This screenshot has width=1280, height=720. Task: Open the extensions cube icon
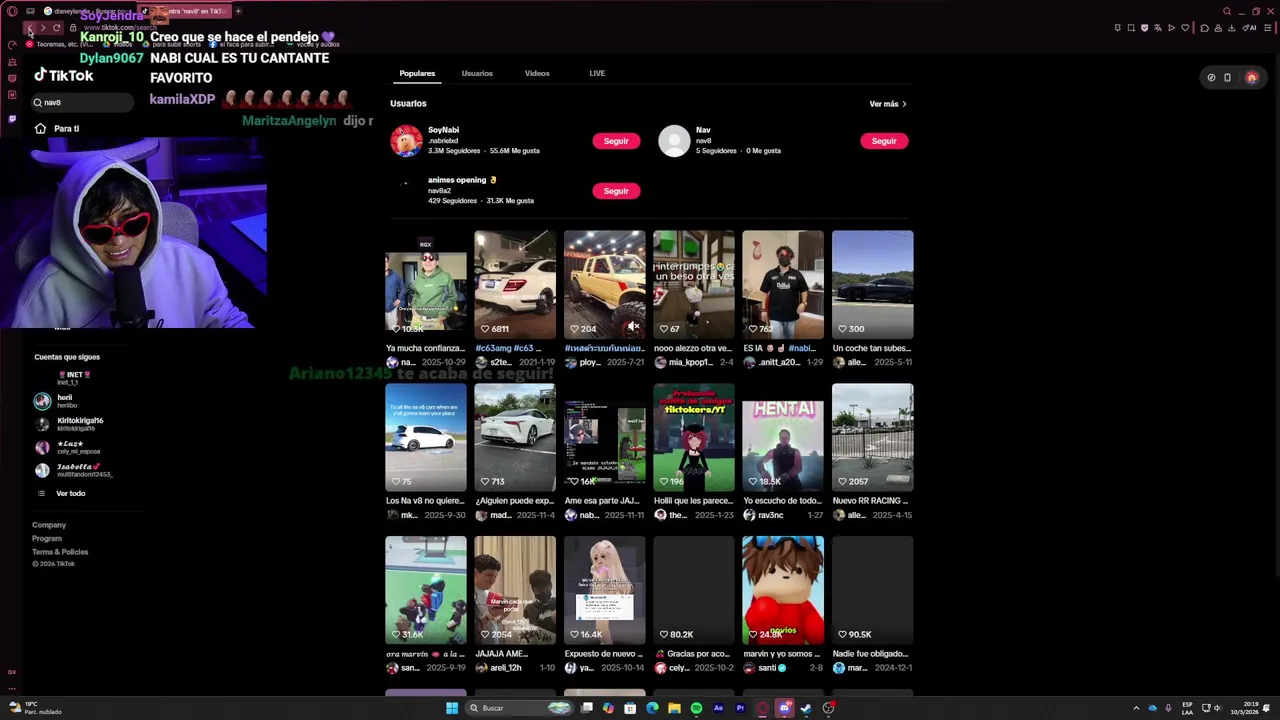pyautogui.click(x=1203, y=28)
